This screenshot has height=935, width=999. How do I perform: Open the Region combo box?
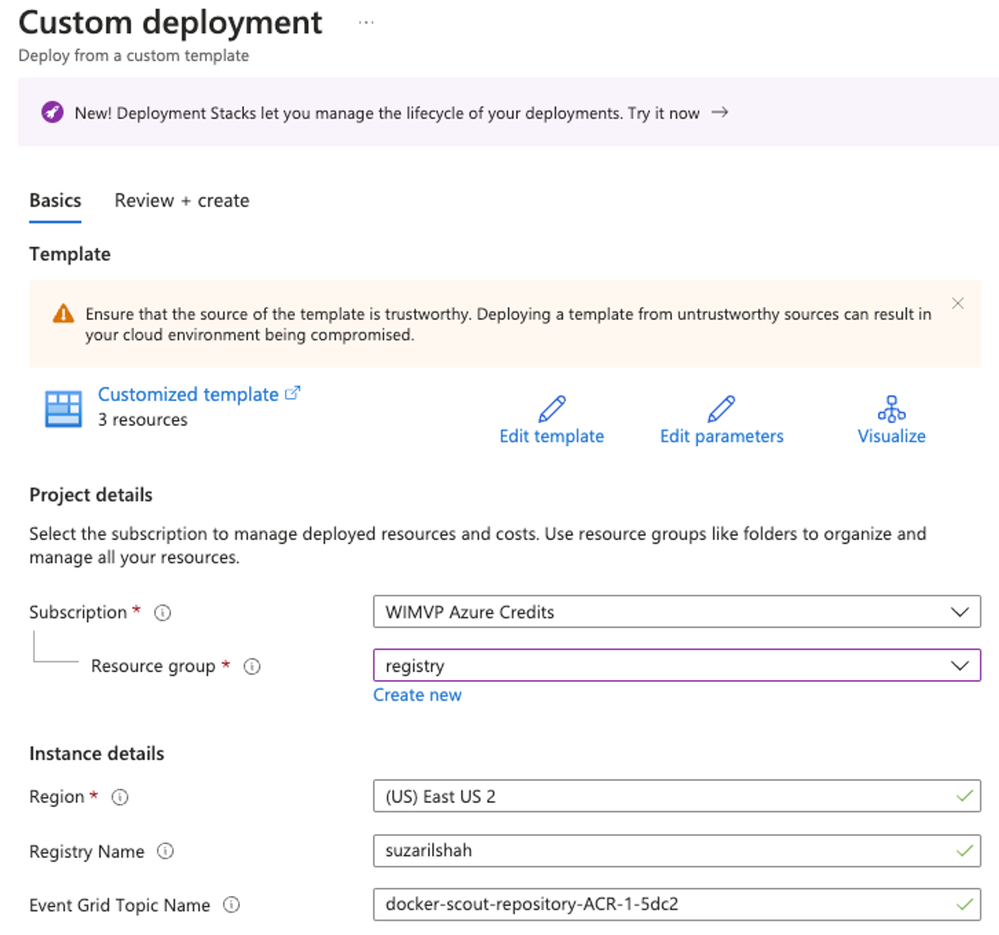676,797
